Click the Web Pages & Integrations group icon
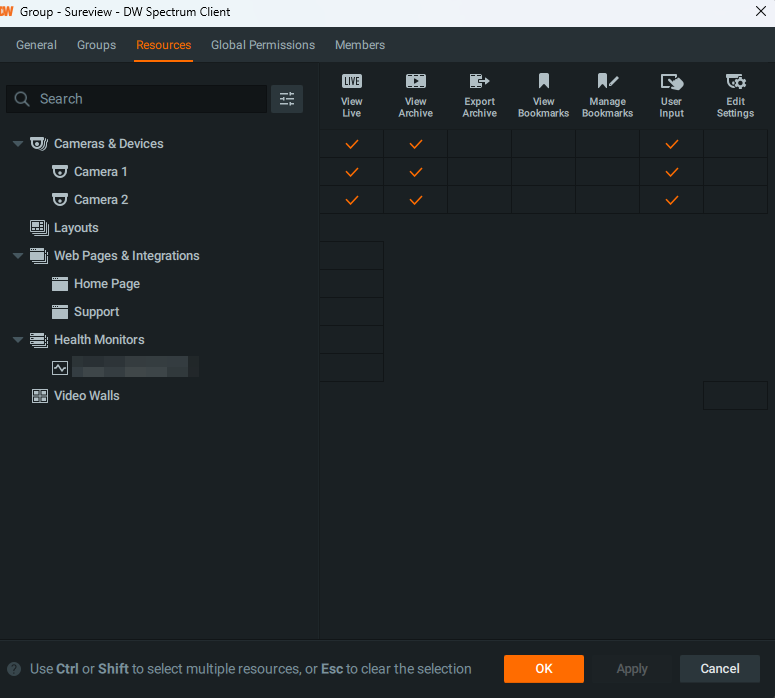The image size is (775, 698). [39, 256]
